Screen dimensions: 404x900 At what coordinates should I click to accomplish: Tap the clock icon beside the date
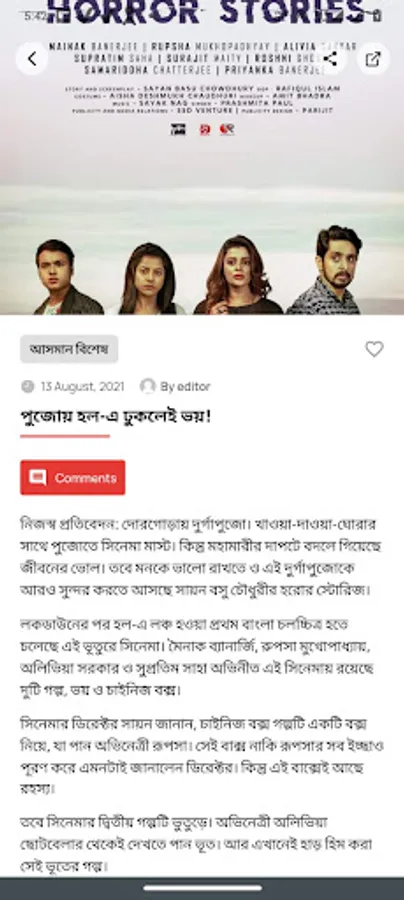(28, 386)
